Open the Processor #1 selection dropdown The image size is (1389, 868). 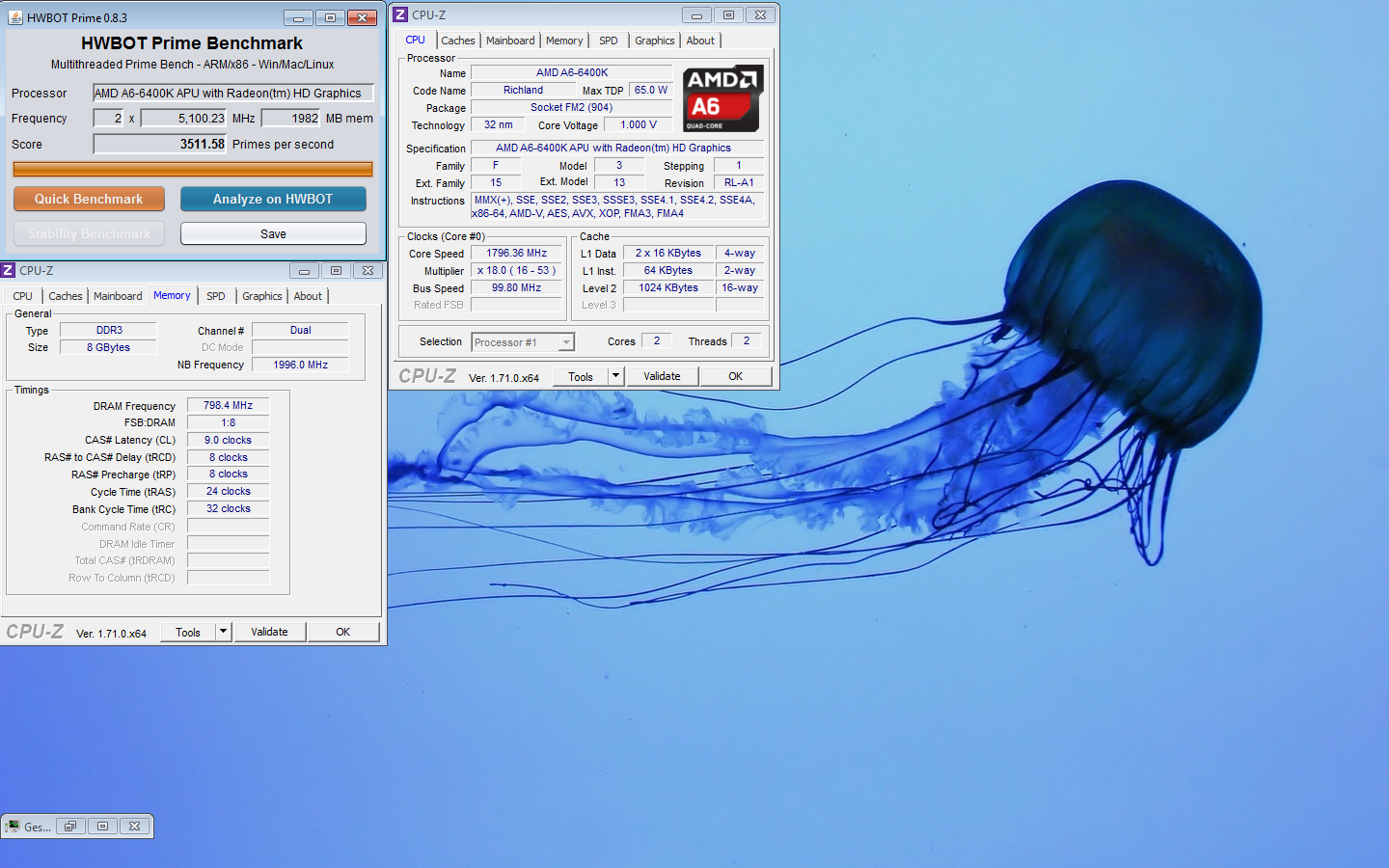(566, 342)
